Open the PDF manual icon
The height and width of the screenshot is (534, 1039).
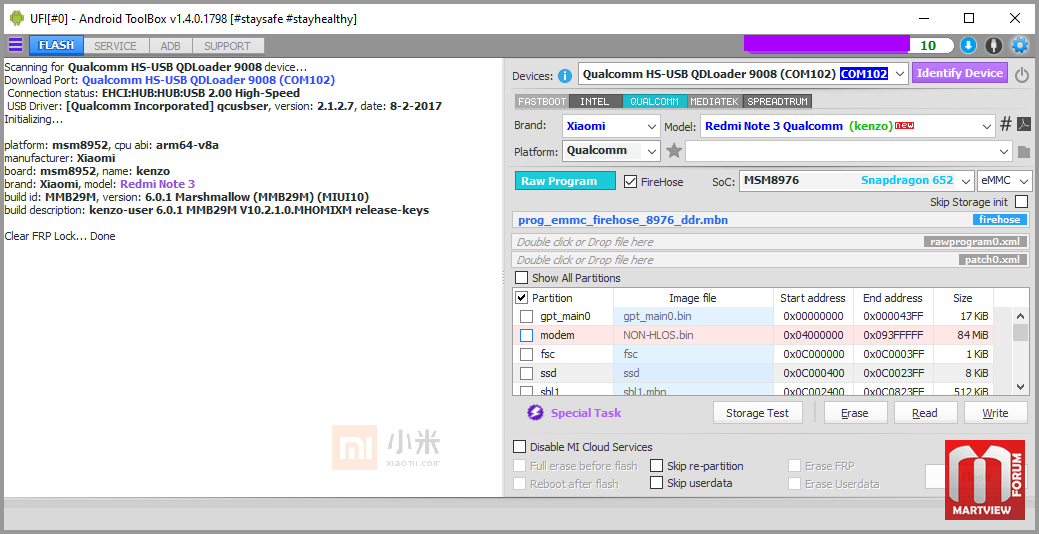(x=1024, y=125)
